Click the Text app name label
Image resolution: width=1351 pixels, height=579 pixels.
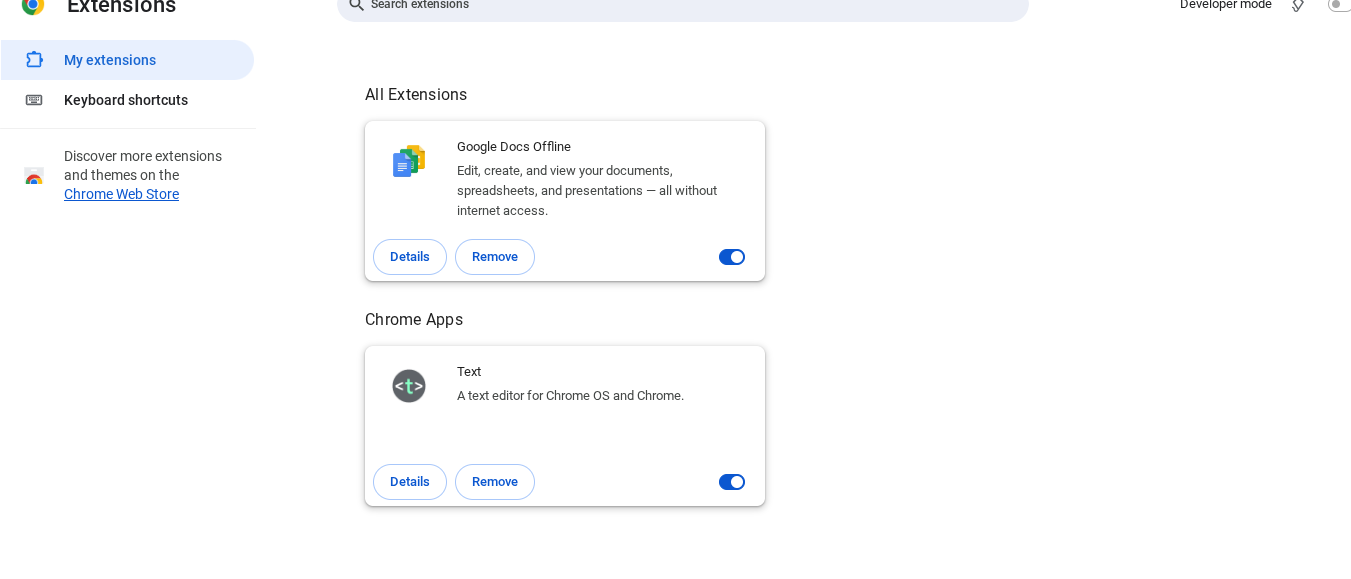469,372
